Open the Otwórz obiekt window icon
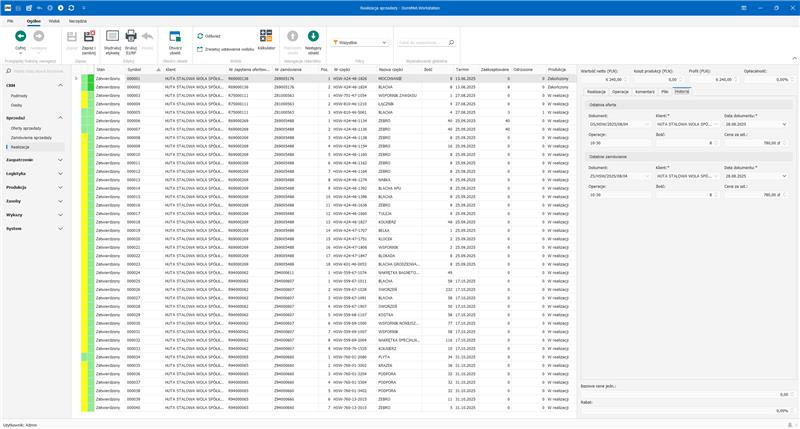This screenshot has height=429, width=800. click(175, 37)
